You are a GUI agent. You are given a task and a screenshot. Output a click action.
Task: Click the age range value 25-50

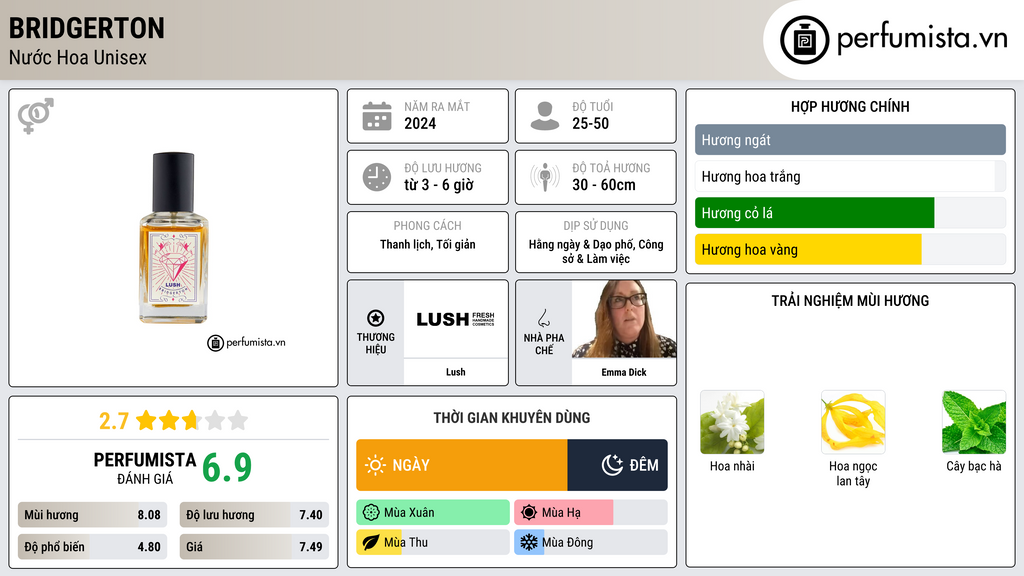point(590,123)
